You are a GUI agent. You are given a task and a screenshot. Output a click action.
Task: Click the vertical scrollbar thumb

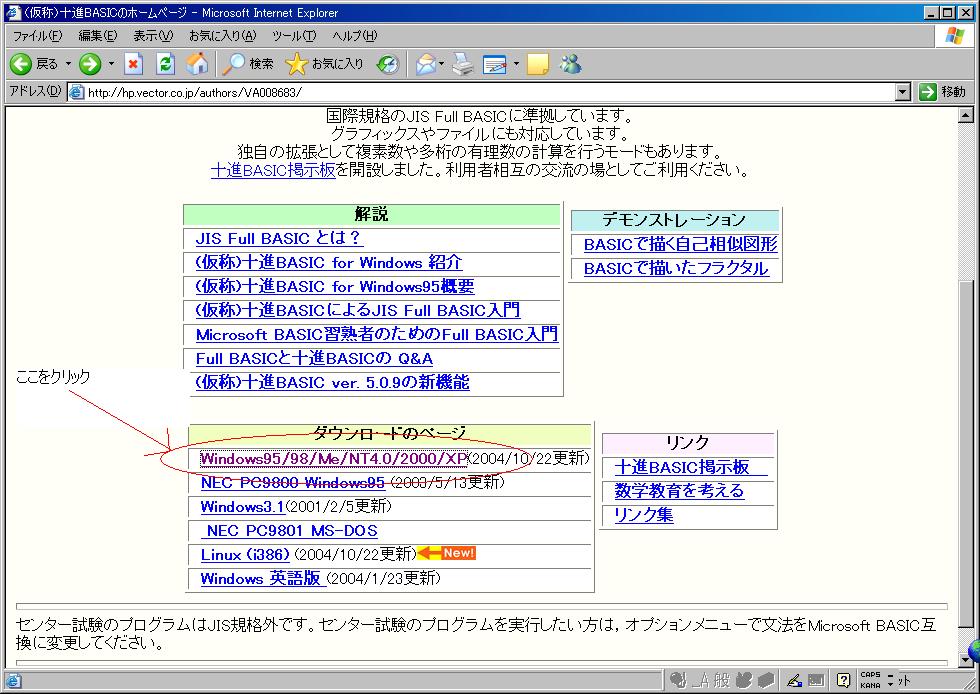[x=966, y=454]
